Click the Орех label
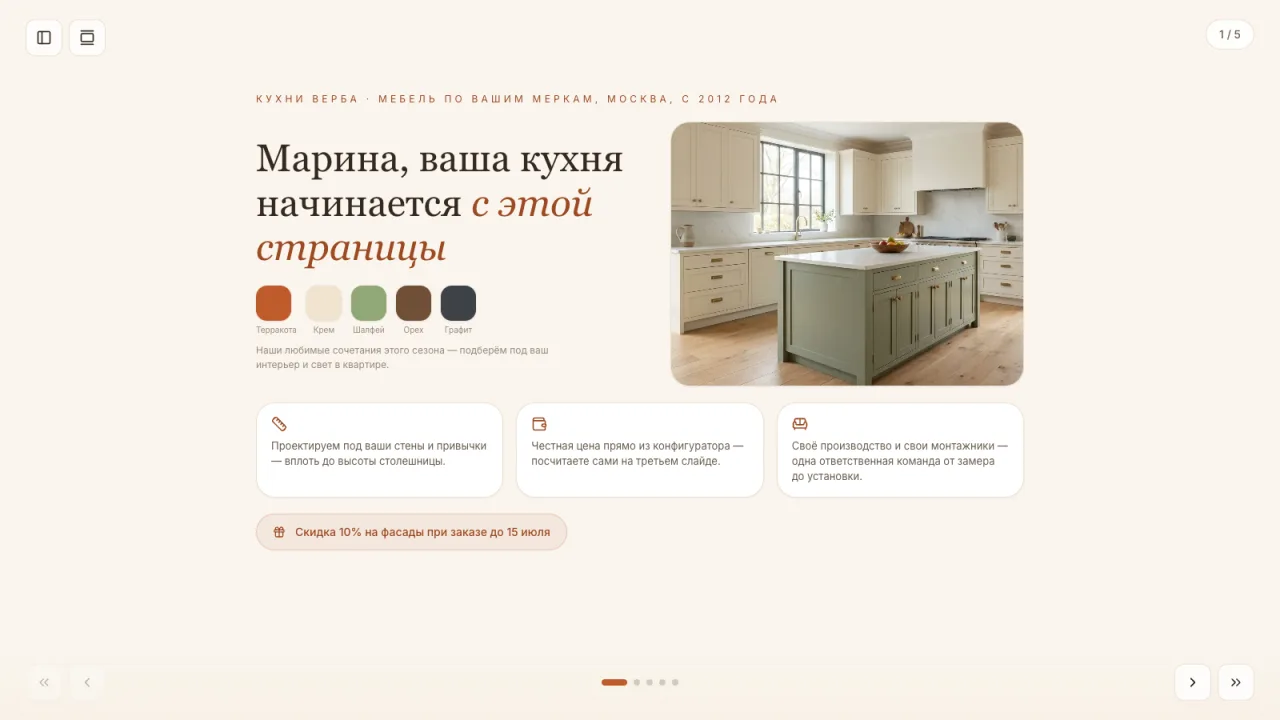This screenshot has width=1280, height=720. pyautogui.click(x=414, y=330)
